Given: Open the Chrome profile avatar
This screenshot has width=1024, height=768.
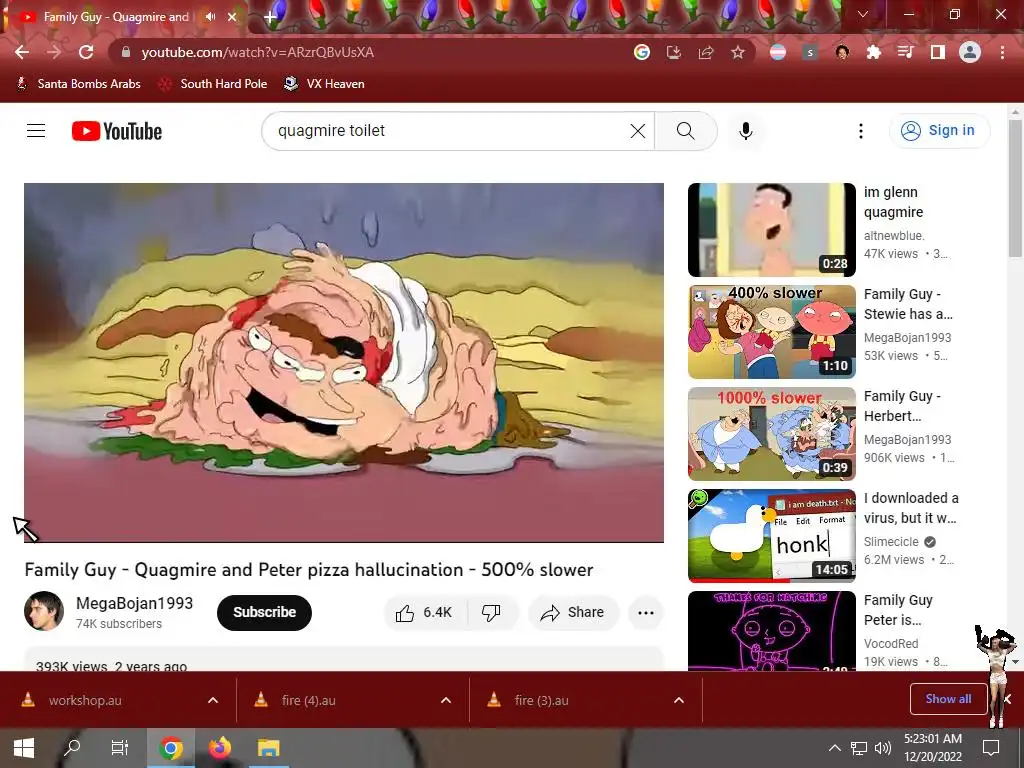Looking at the screenshot, I should [970, 52].
